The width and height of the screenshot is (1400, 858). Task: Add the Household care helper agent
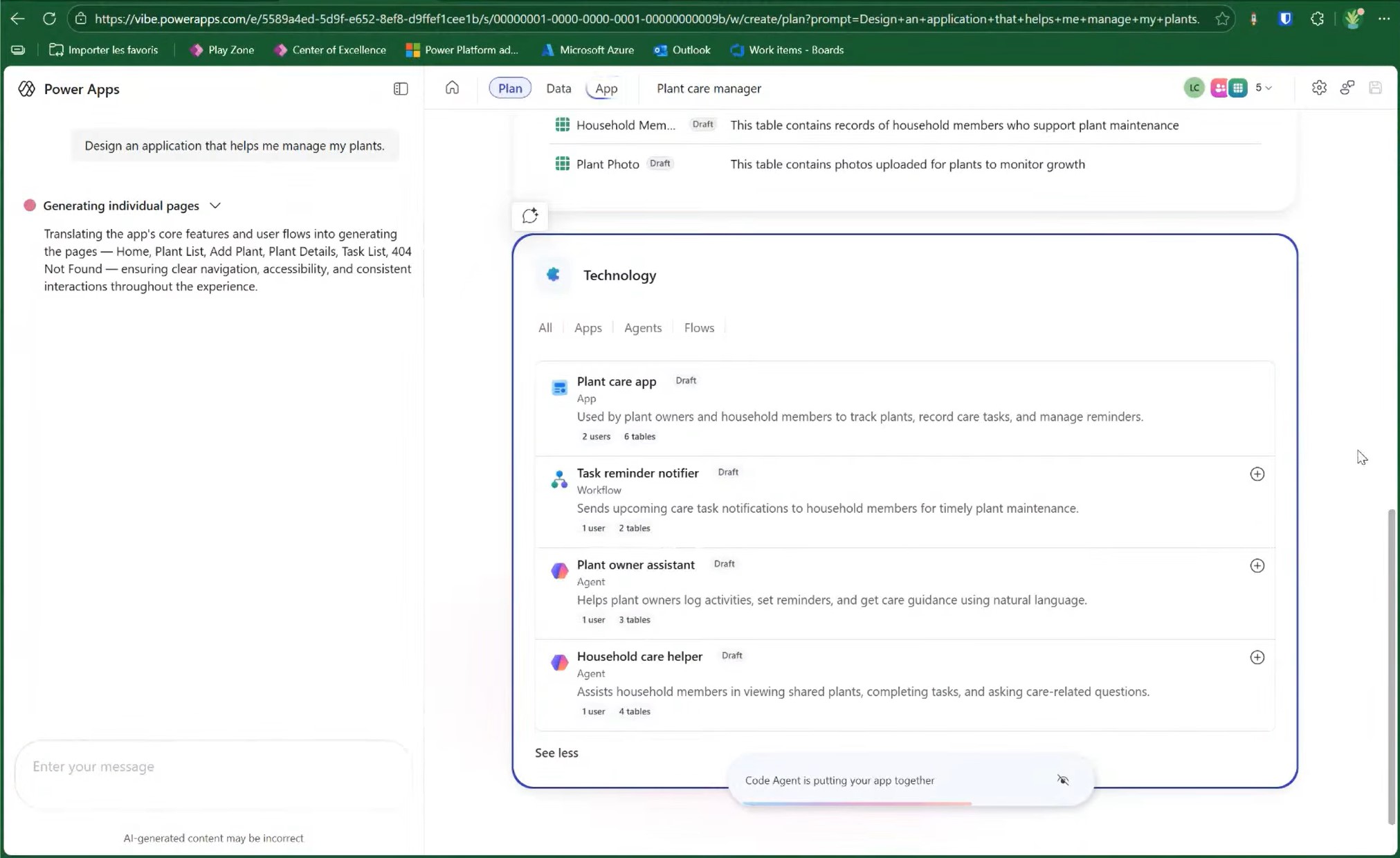[x=1257, y=657]
